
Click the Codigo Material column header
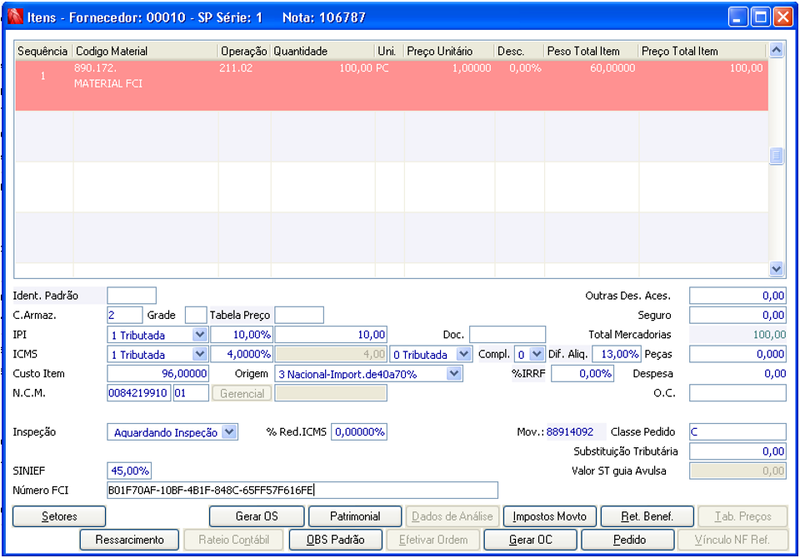tap(145, 51)
